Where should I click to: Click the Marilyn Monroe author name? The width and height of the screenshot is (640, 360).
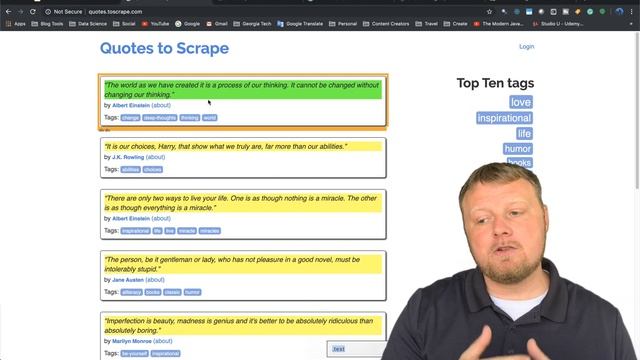(x=132, y=341)
